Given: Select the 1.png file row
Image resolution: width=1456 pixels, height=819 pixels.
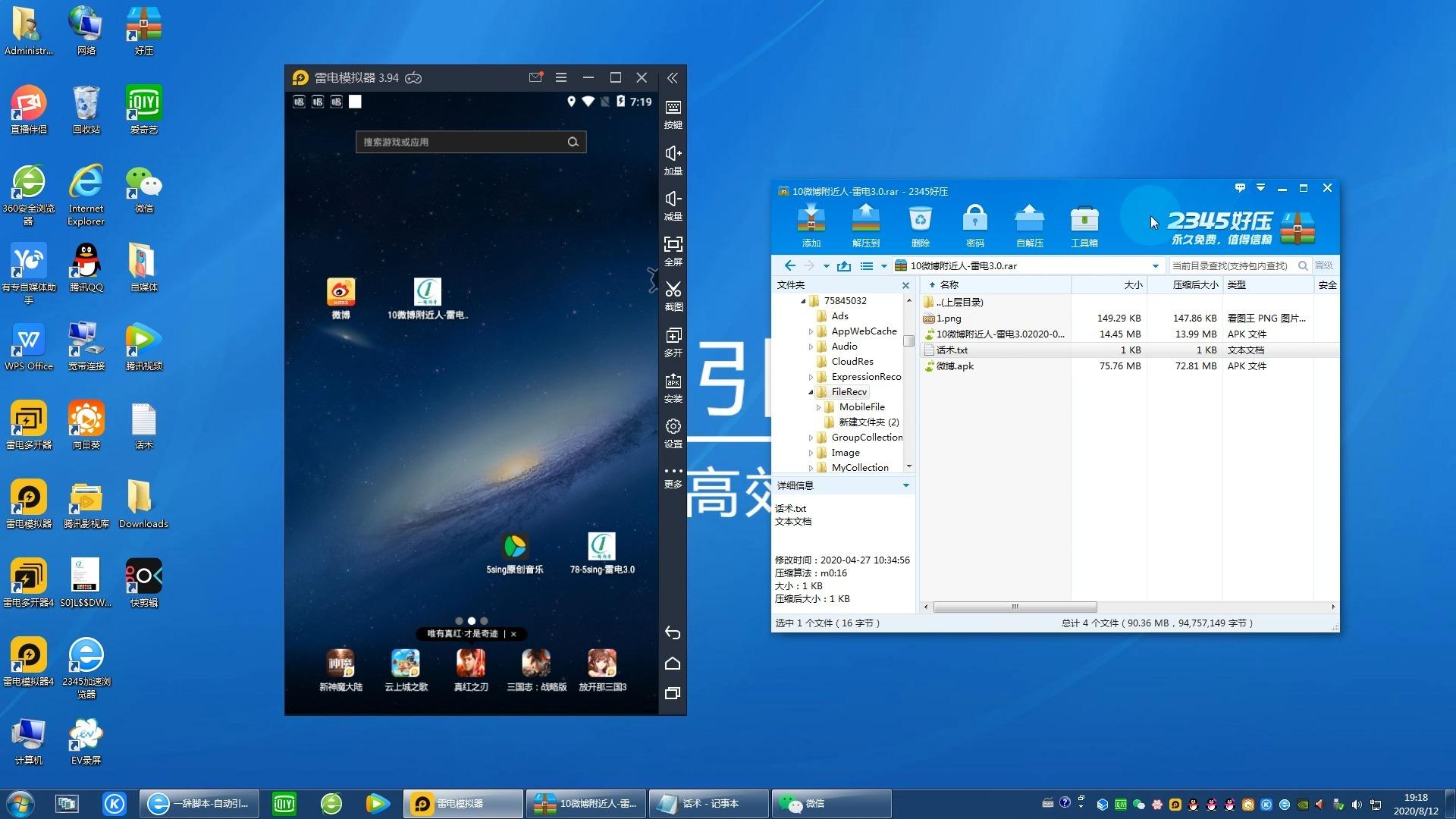Looking at the screenshot, I should [x=1130, y=318].
